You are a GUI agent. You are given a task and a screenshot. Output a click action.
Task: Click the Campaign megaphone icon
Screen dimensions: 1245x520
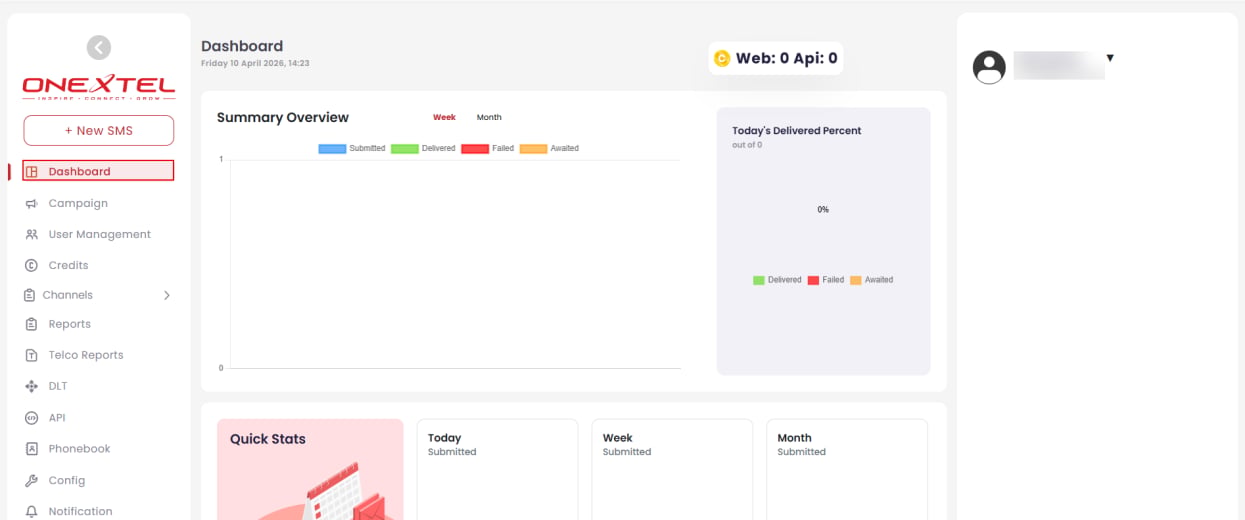tap(32, 203)
